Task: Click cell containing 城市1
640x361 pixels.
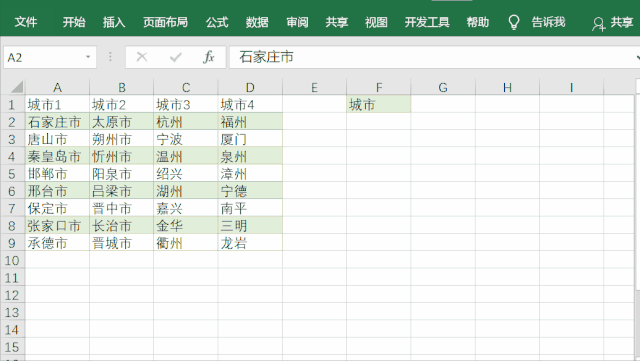Action: point(57,105)
